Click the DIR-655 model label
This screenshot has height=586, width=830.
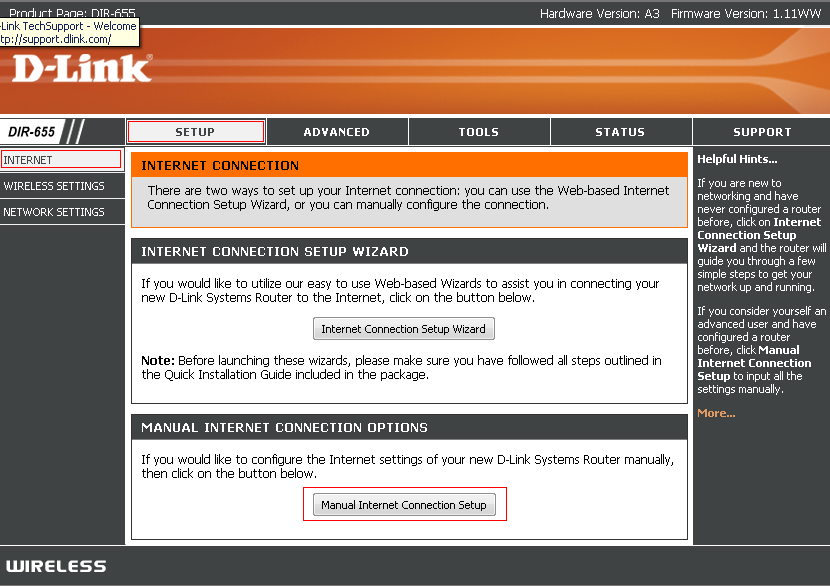(x=32, y=132)
